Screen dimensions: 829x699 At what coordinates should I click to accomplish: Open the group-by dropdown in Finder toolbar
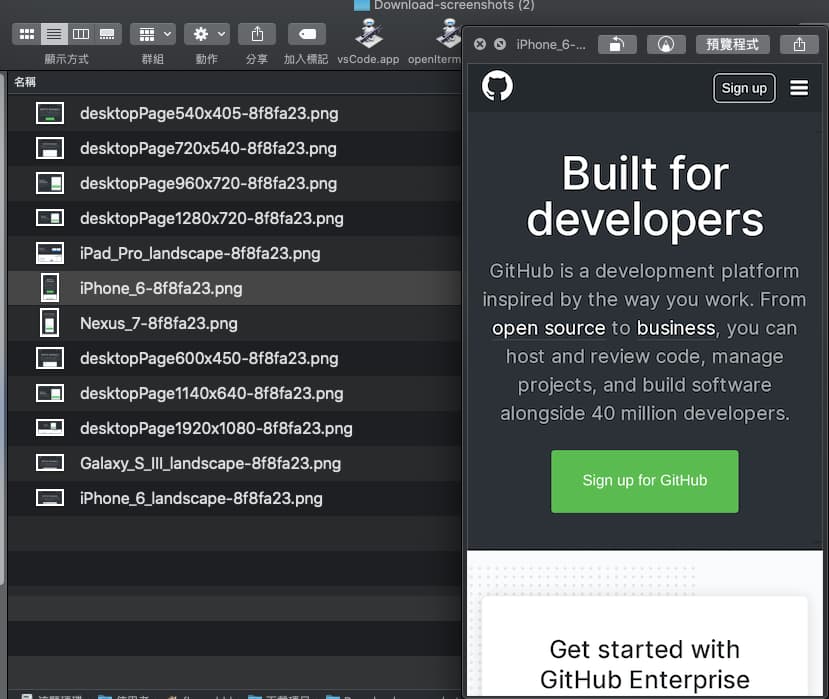pos(153,34)
